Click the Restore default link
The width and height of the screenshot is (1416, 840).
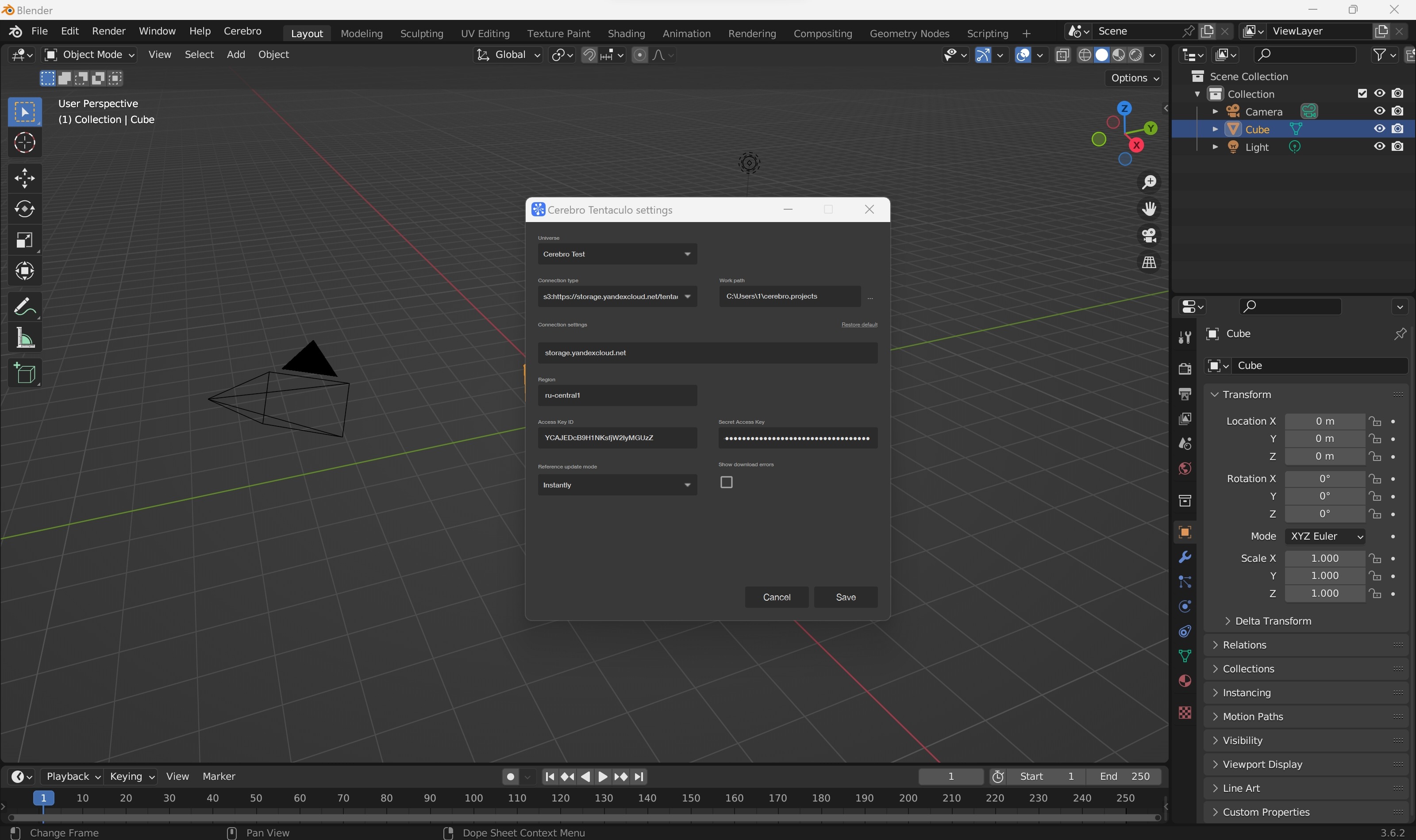tap(859, 325)
